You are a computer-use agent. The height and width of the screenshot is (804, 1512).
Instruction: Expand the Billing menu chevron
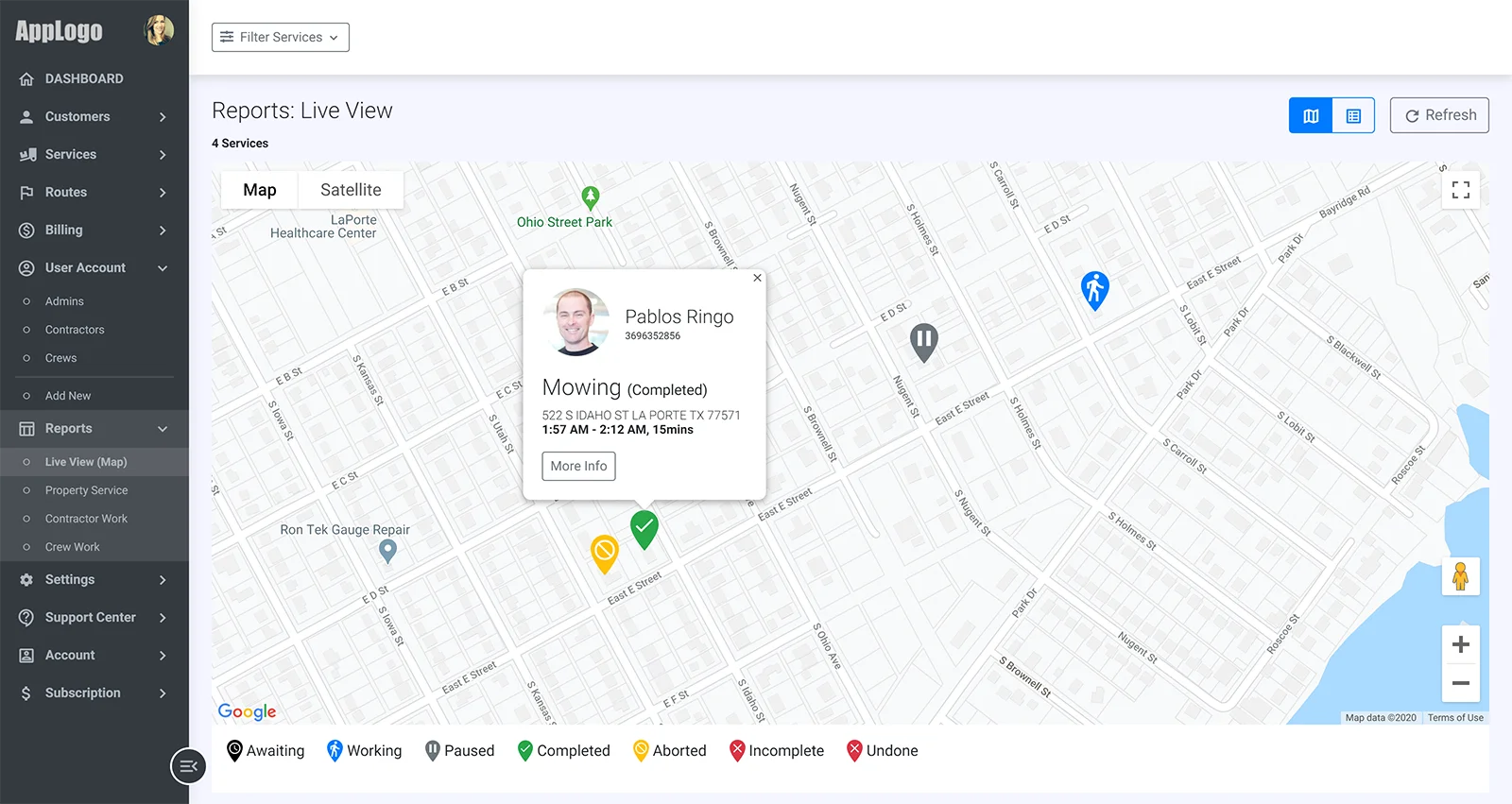[163, 231]
